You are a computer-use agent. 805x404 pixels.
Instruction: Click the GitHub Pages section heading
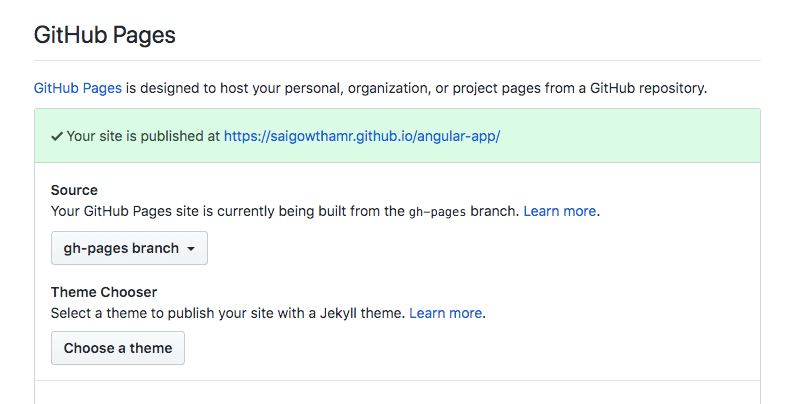[105, 35]
